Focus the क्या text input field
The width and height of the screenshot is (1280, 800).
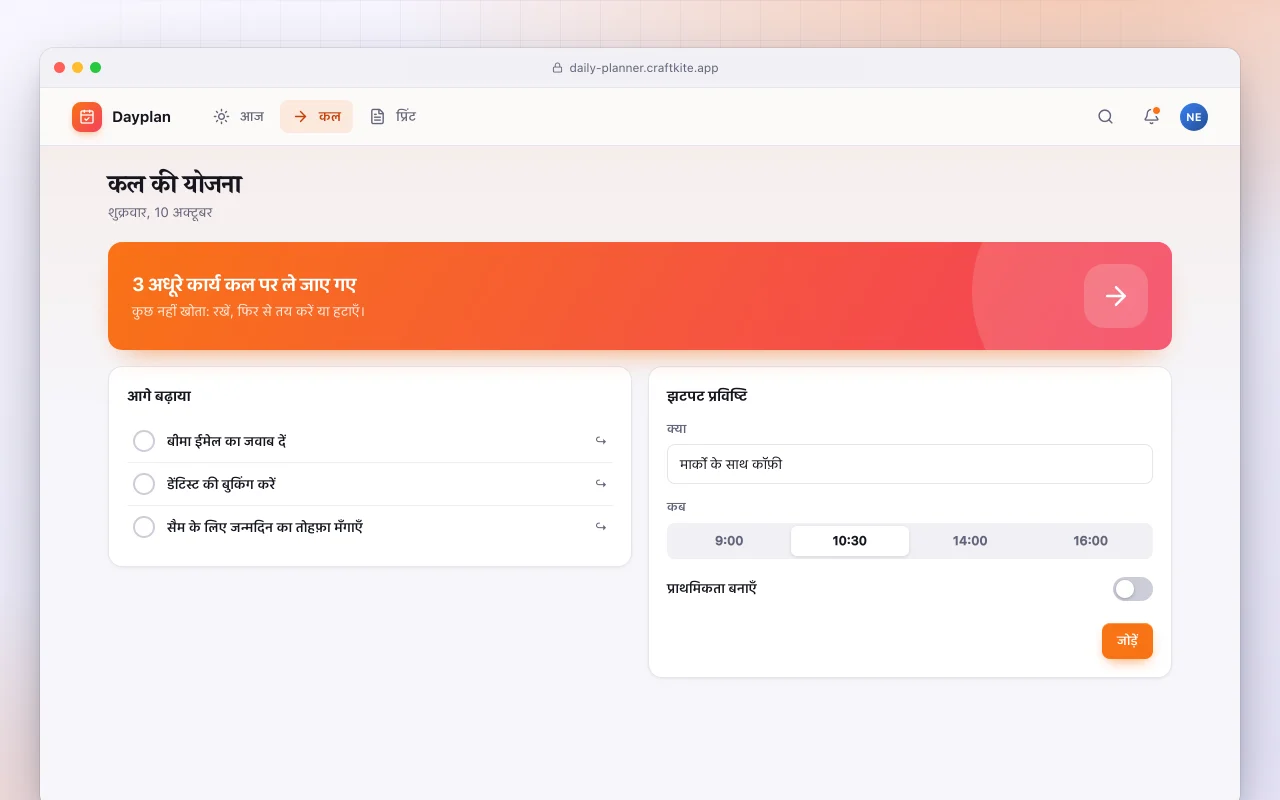(x=910, y=464)
